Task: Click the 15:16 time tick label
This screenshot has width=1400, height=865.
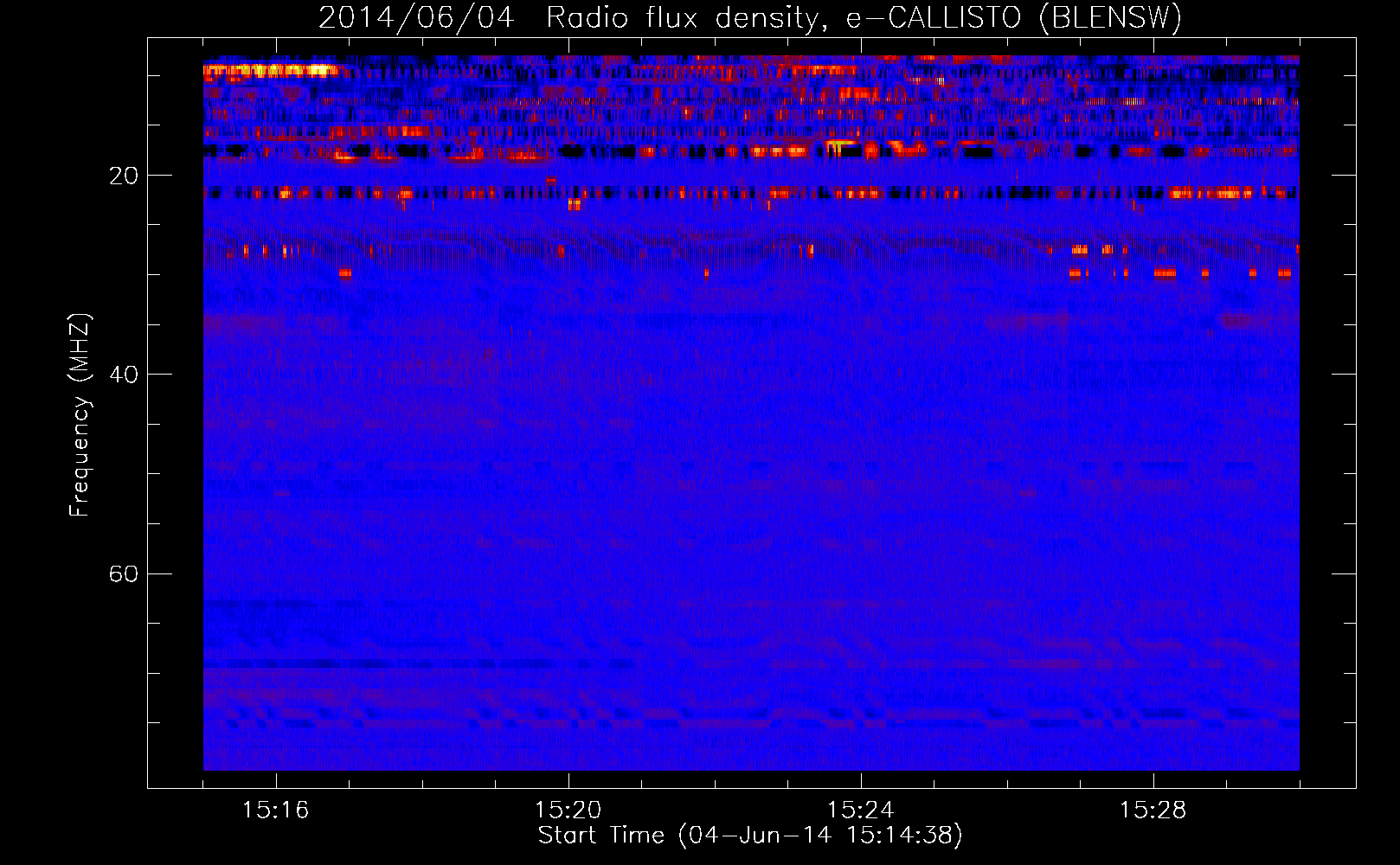Action: coord(275,811)
